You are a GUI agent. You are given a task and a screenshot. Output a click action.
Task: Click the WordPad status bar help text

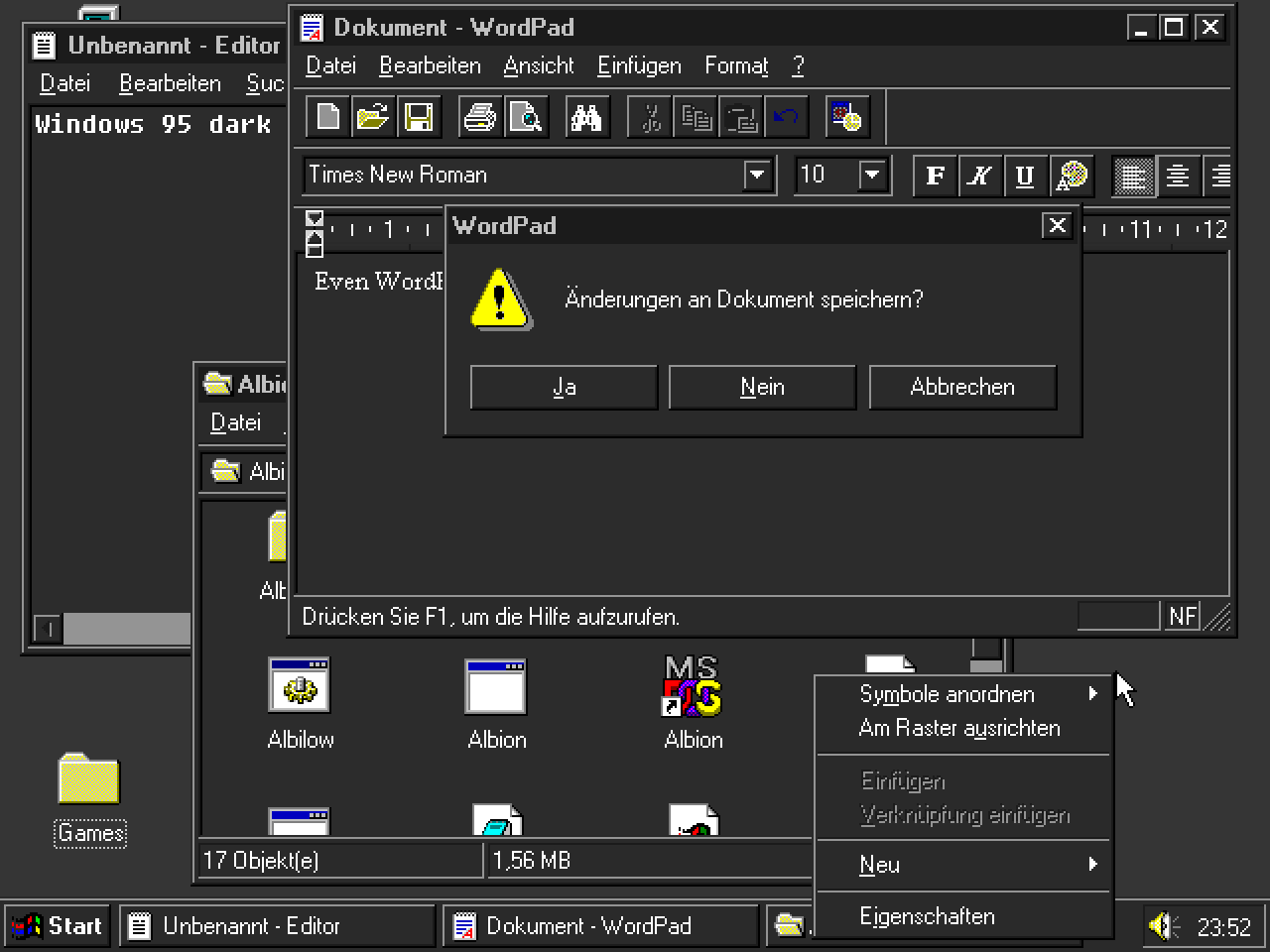click(490, 617)
